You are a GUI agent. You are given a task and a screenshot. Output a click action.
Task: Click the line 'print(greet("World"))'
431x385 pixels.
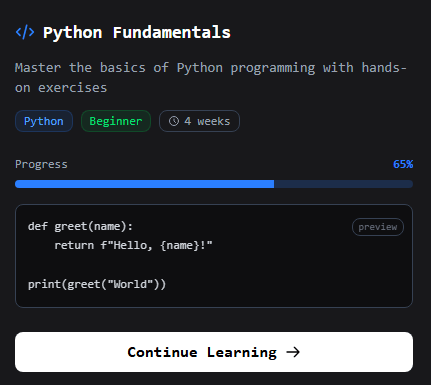97,284
